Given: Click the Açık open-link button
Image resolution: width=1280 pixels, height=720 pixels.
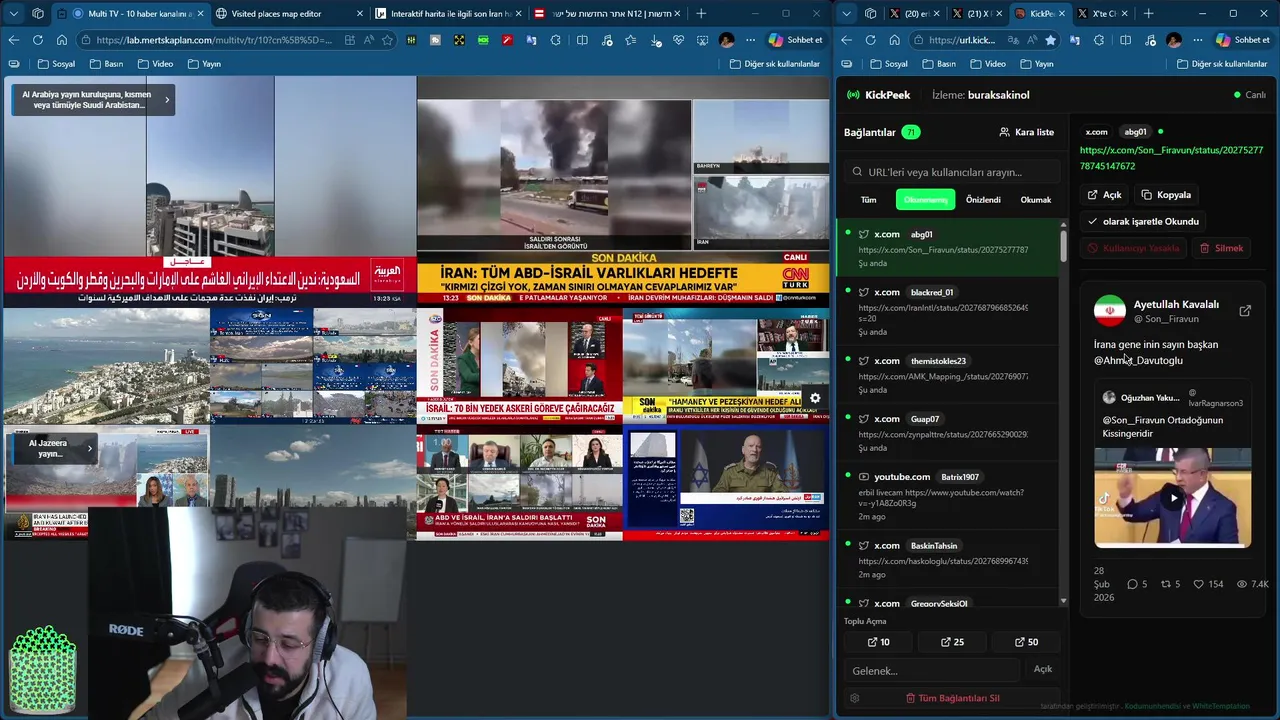Looking at the screenshot, I should point(1105,195).
